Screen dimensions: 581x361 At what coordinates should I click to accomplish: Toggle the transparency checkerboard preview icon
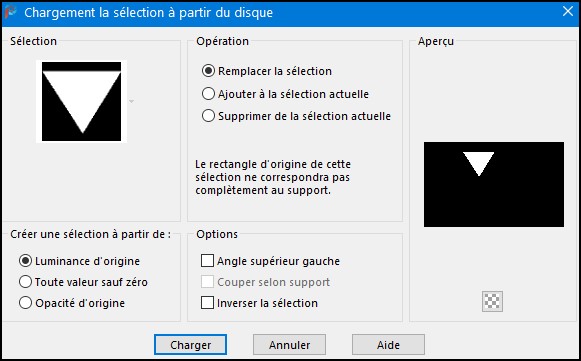tap(492, 301)
